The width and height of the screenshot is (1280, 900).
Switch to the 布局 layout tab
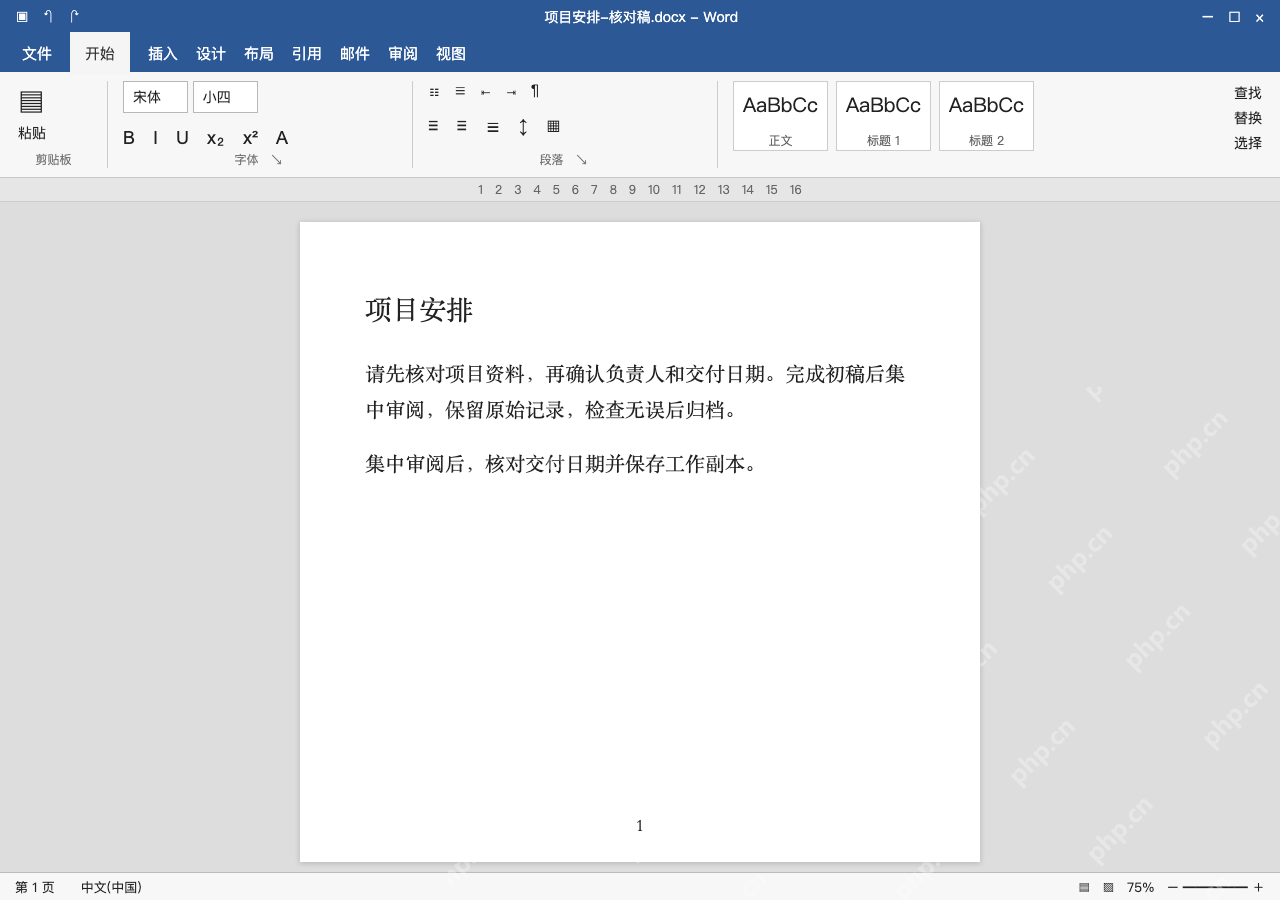[259, 54]
